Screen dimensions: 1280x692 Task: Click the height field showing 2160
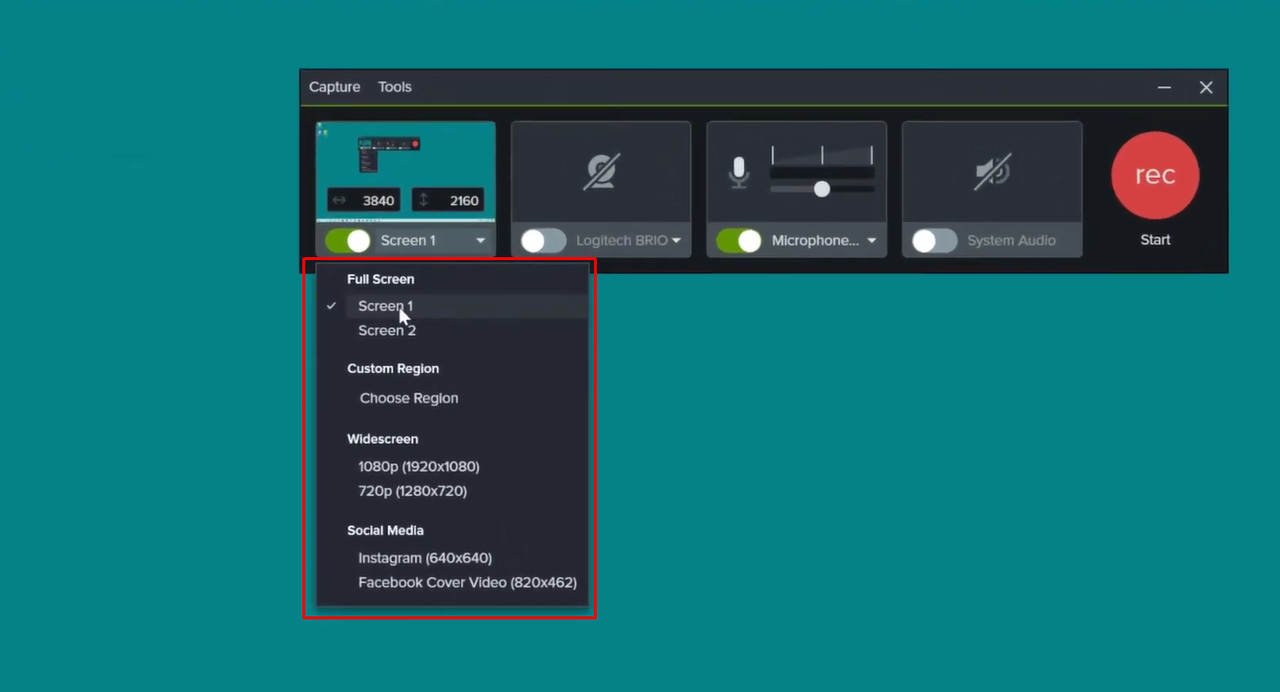click(448, 200)
